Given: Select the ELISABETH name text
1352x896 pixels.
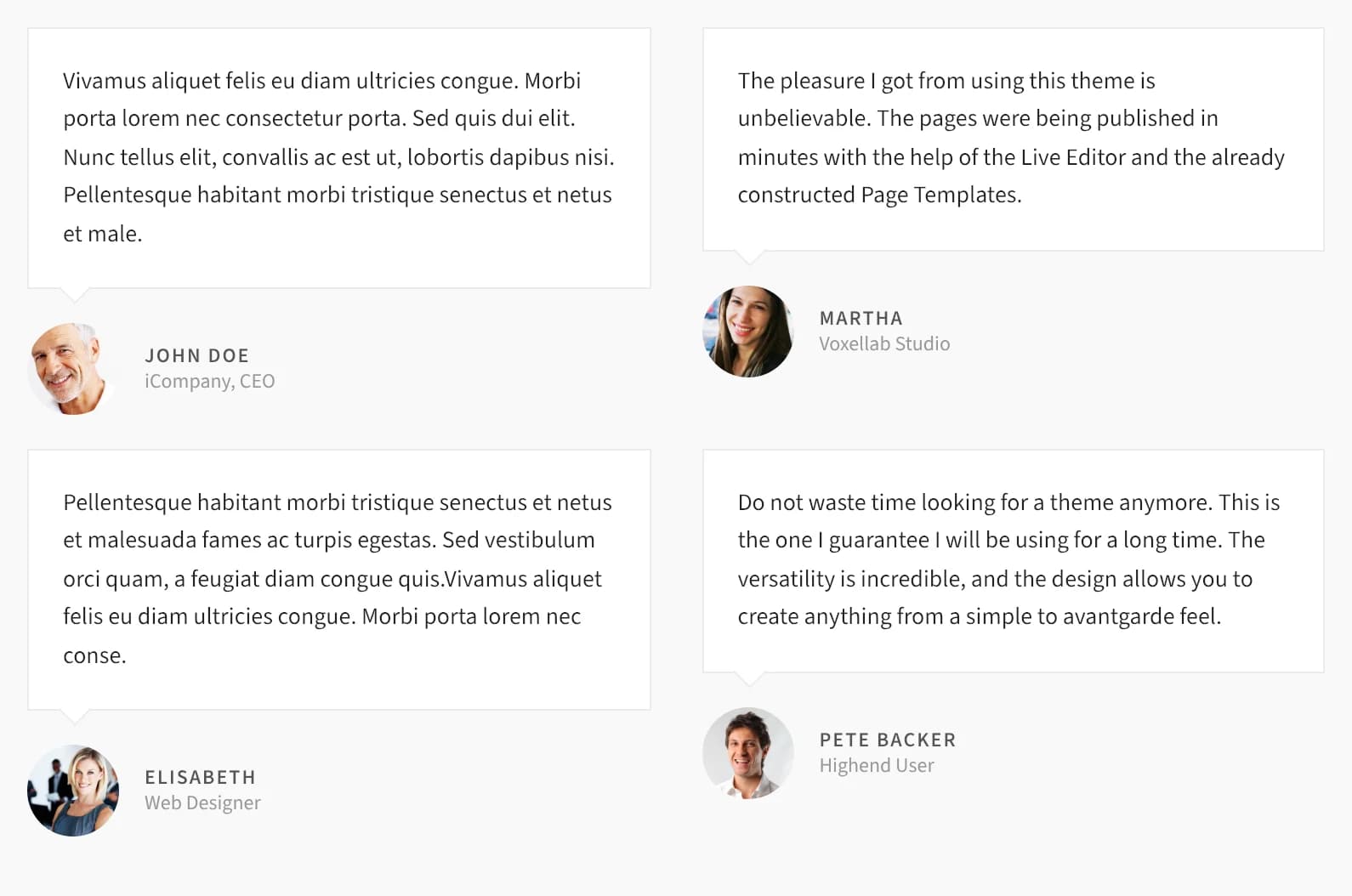Looking at the screenshot, I should coord(200,777).
